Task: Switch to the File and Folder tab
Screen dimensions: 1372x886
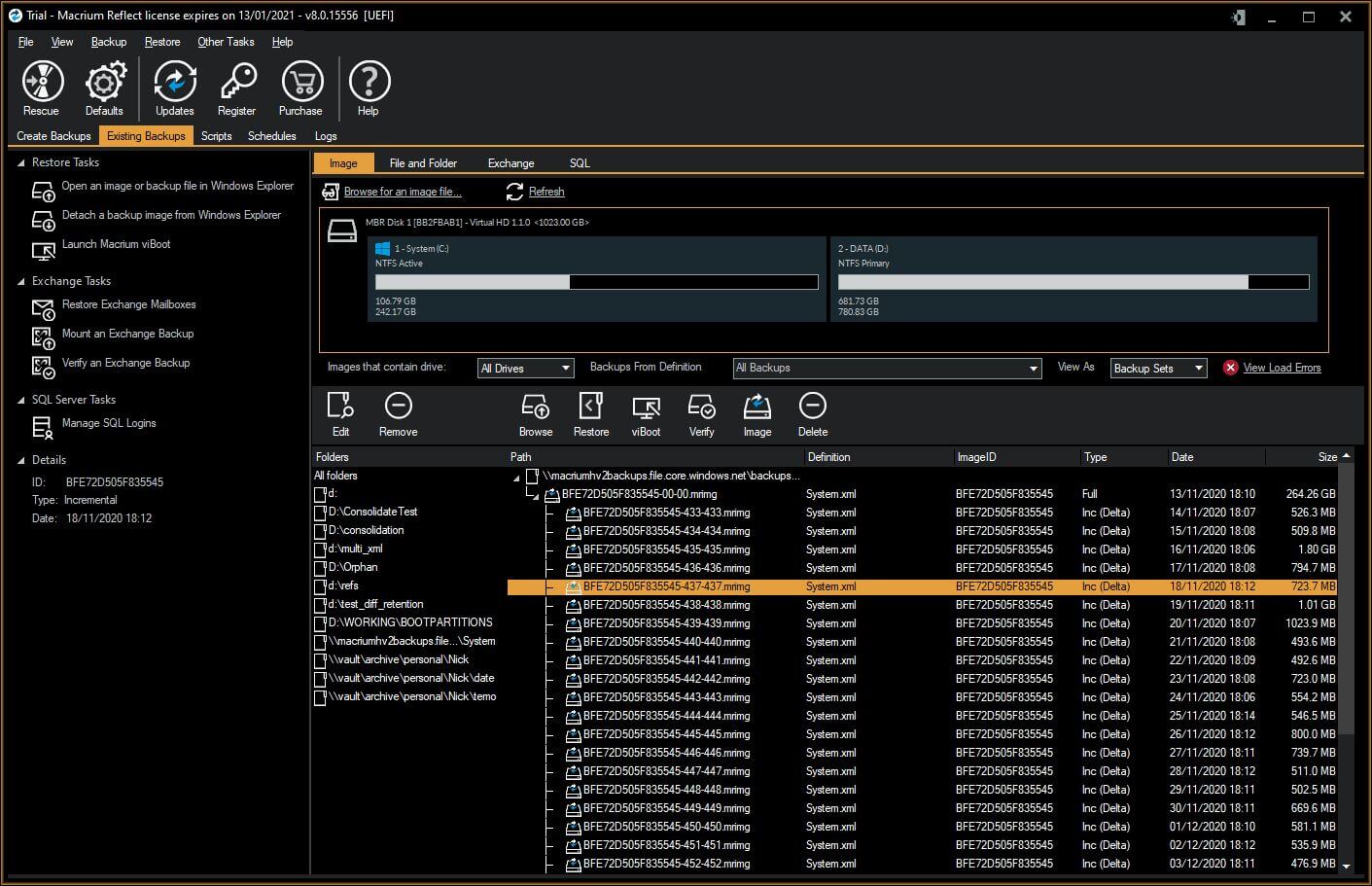Action: 423,162
